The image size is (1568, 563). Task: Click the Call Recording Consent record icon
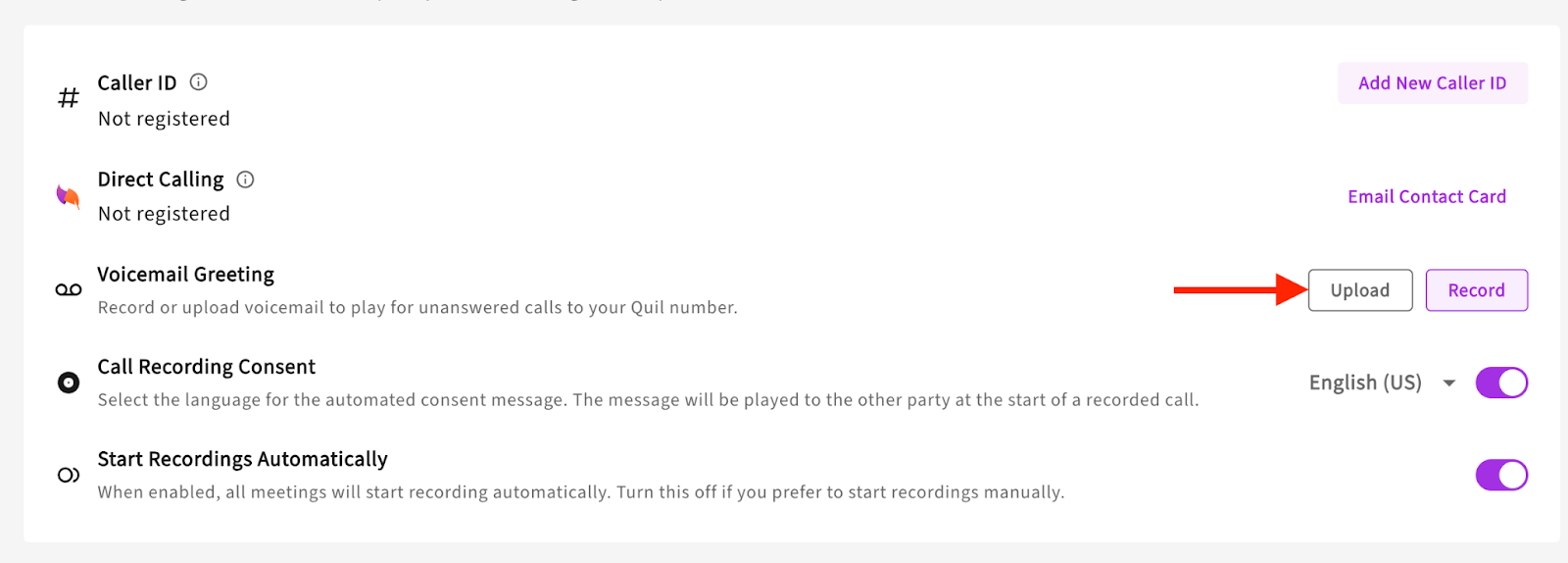[x=69, y=383]
